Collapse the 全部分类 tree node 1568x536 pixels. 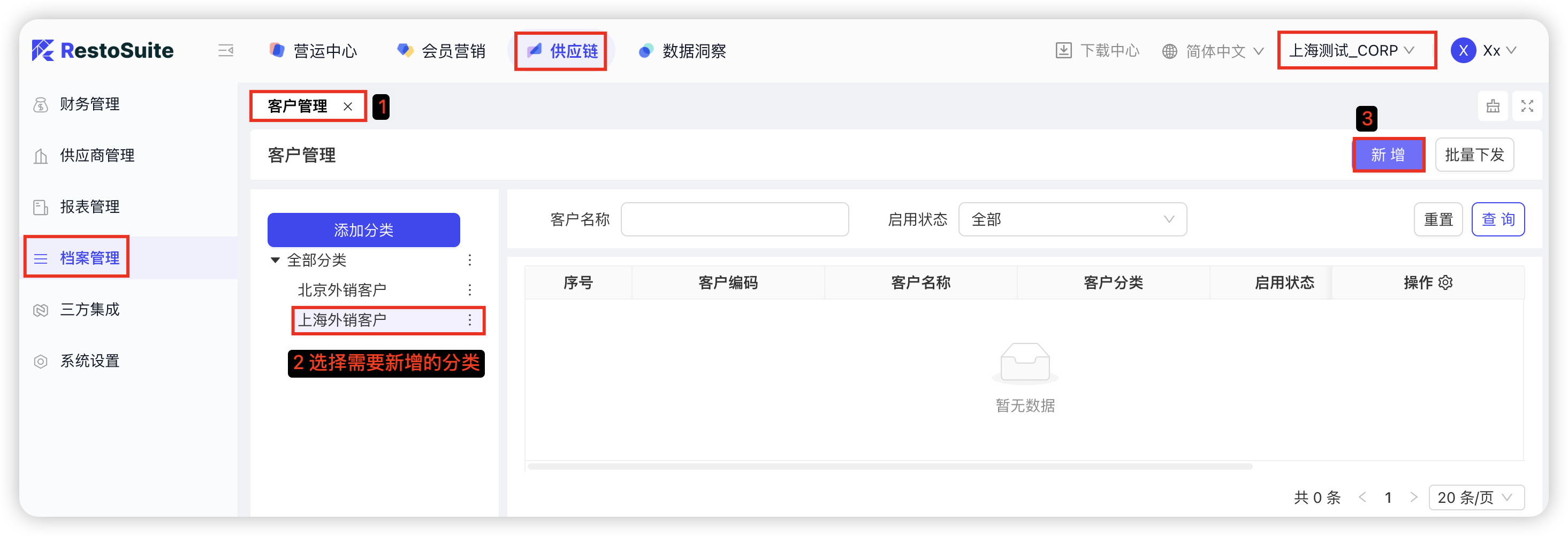(275, 260)
